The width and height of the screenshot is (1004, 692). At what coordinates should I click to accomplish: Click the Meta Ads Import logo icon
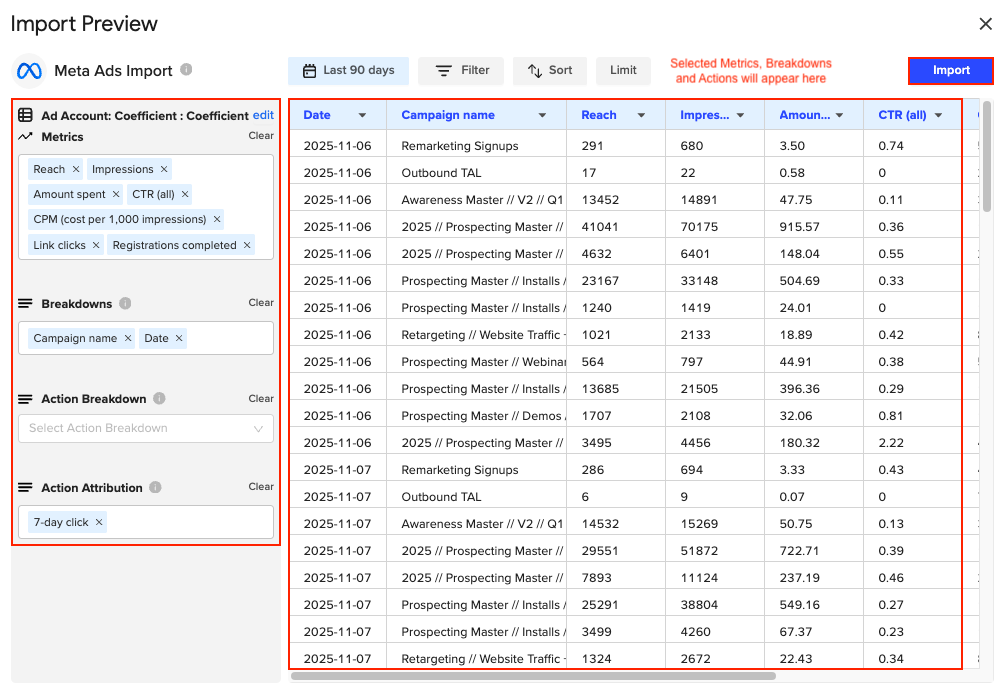click(x=28, y=71)
